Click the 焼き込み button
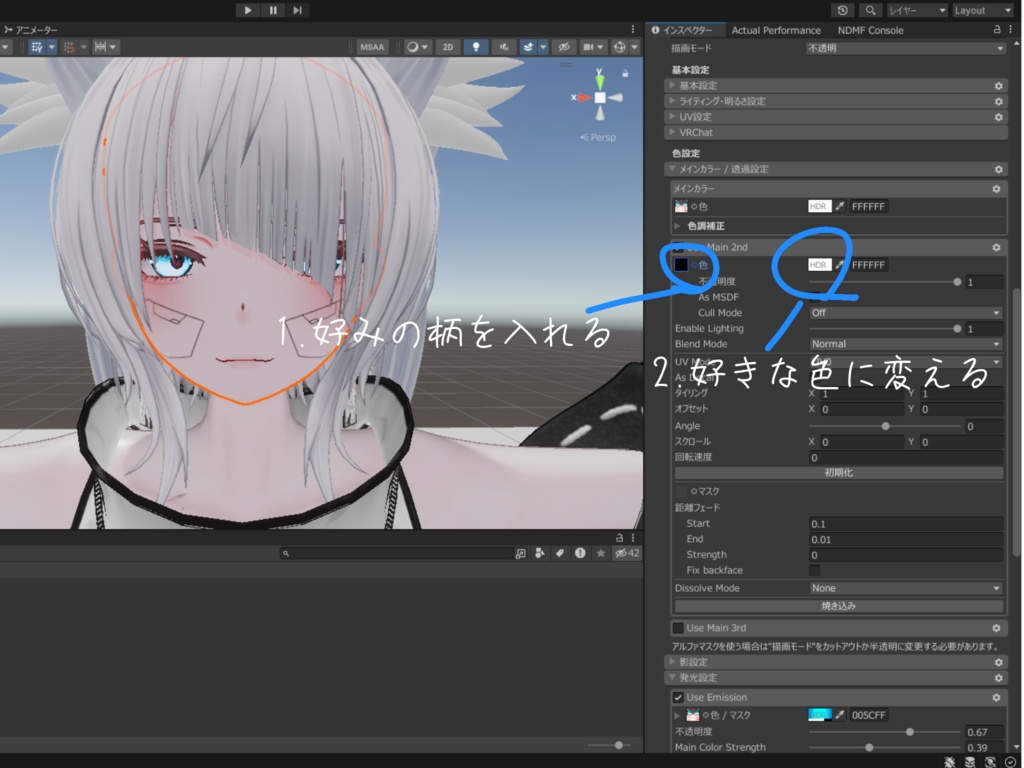Screen dimensions: 1024x768 click(x=838, y=605)
